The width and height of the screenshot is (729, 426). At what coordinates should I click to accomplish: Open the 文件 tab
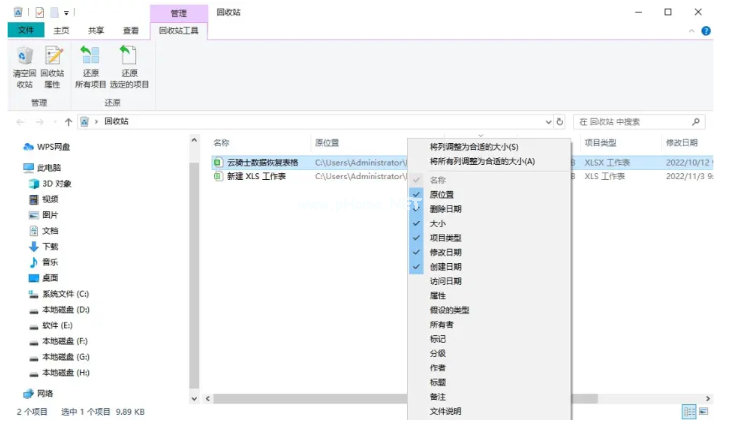(x=26, y=30)
